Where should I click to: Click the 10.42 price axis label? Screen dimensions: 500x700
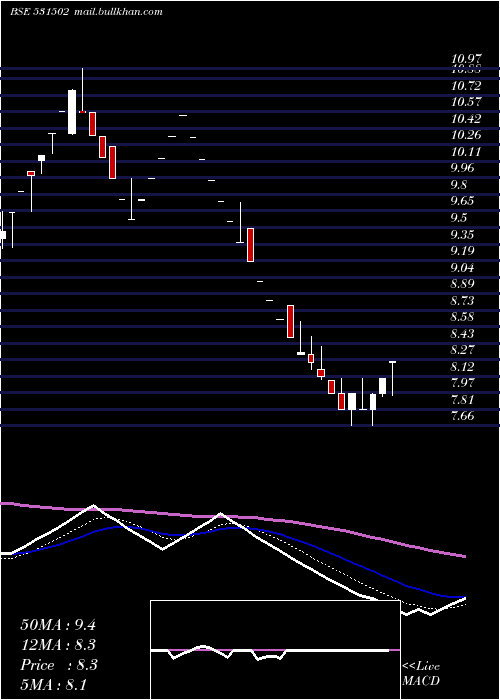click(466, 119)
